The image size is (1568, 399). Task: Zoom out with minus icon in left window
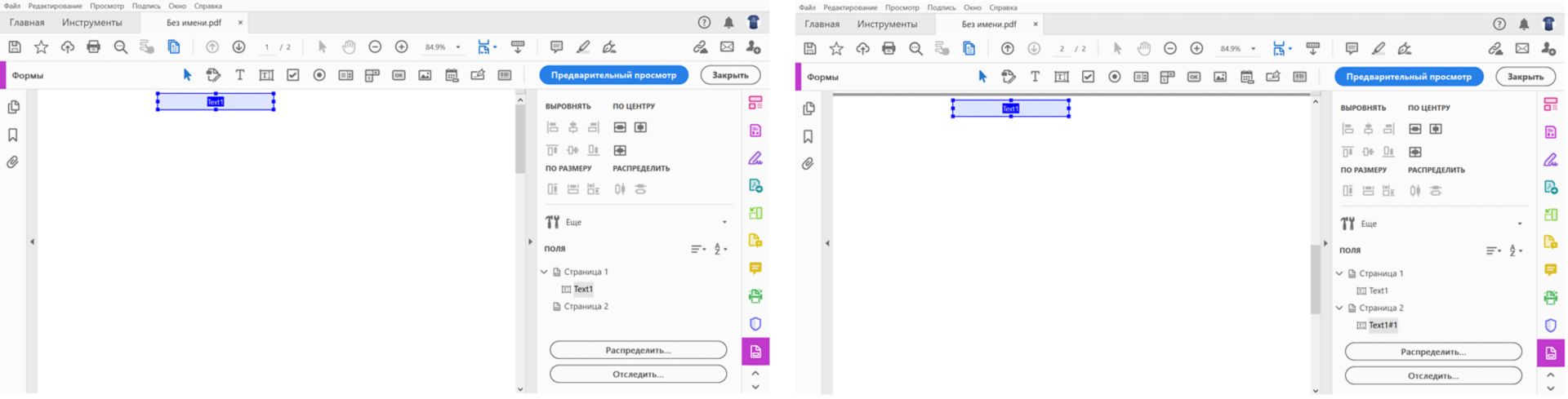pyautogui.click(x=375, y=47)
